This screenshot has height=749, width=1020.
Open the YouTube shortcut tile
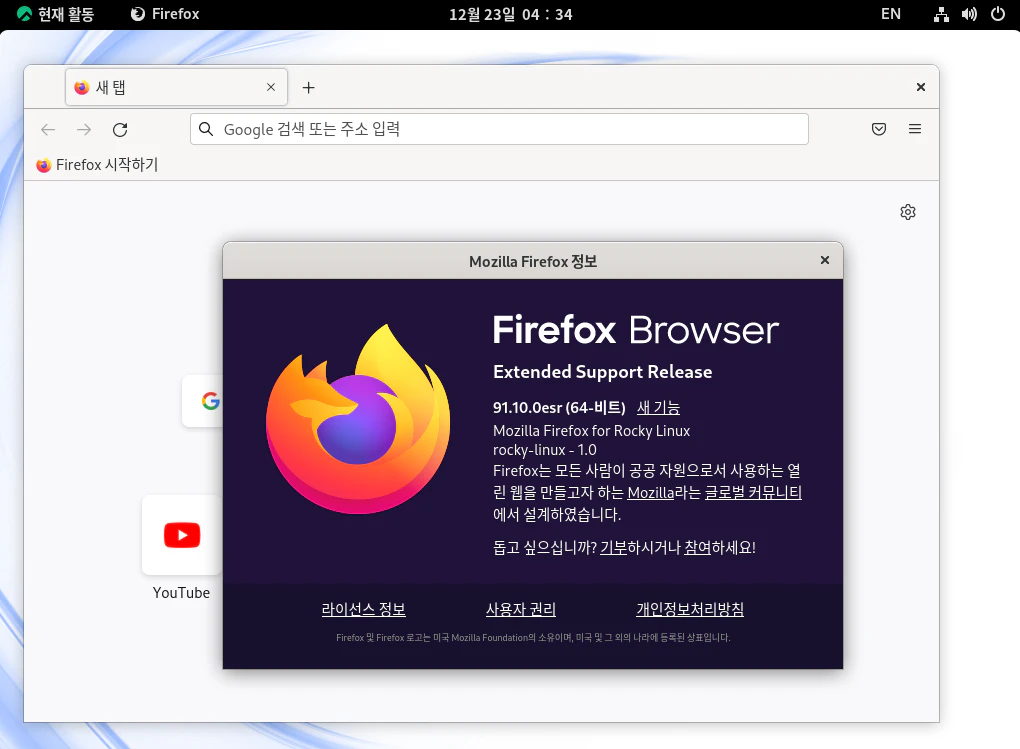coord(181,535)
